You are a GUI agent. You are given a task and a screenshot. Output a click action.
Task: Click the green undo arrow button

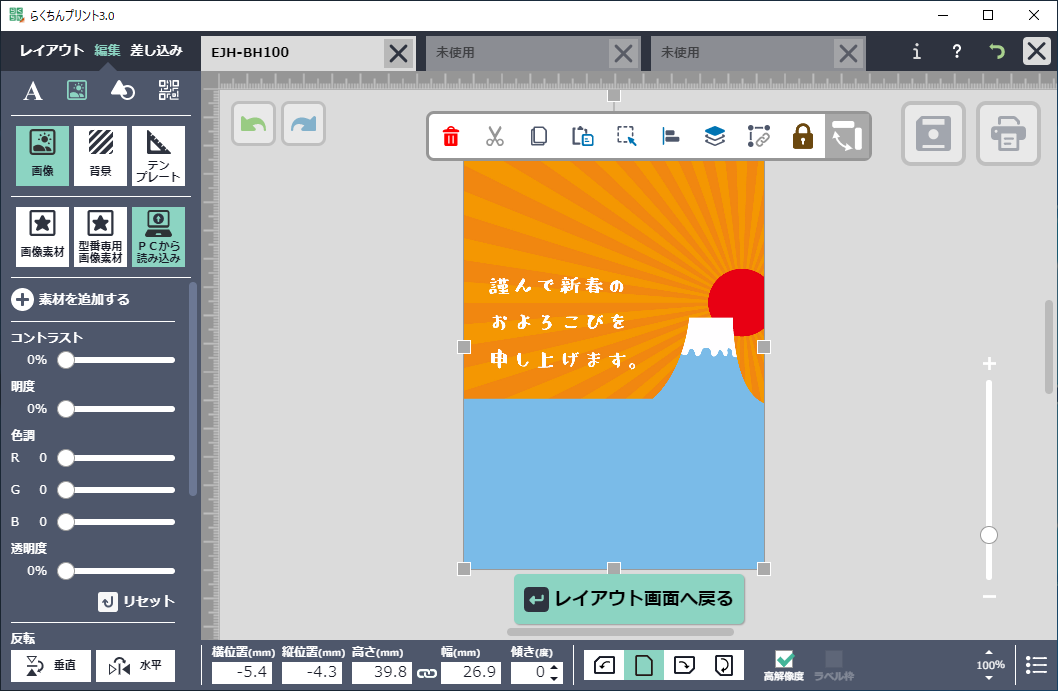coord(253,123)
